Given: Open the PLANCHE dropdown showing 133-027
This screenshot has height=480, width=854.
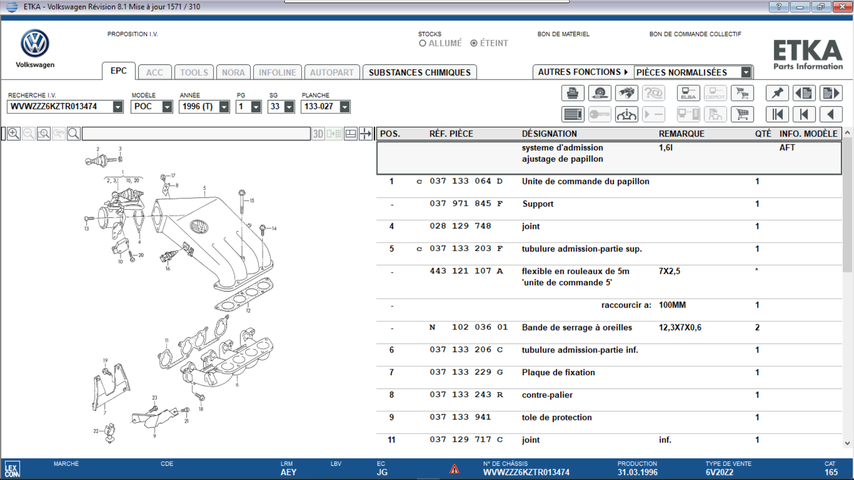Looking at the screenshot, I should pyautogui.click(x=344, y=107).
